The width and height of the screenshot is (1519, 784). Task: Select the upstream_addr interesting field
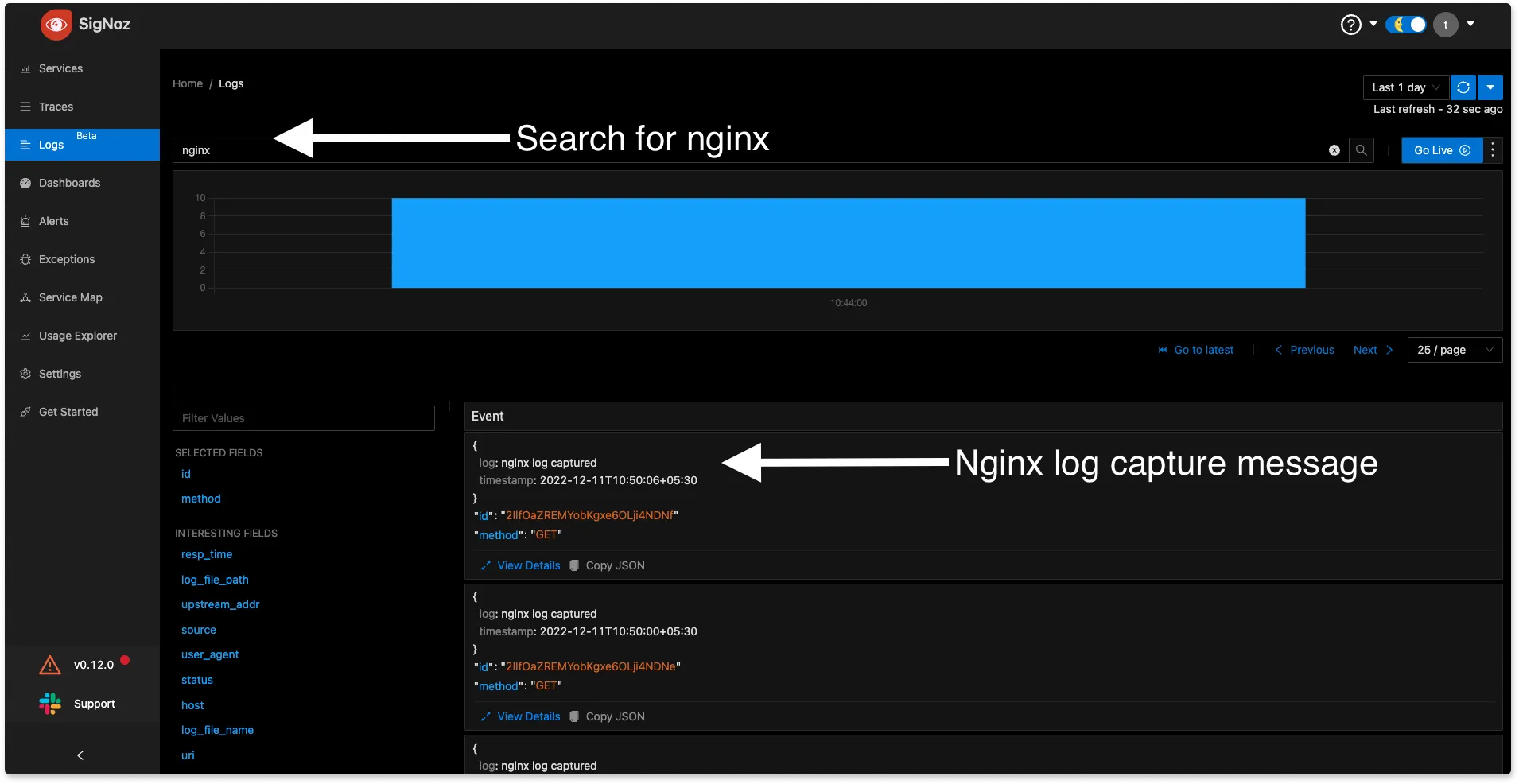click(220, 604)
